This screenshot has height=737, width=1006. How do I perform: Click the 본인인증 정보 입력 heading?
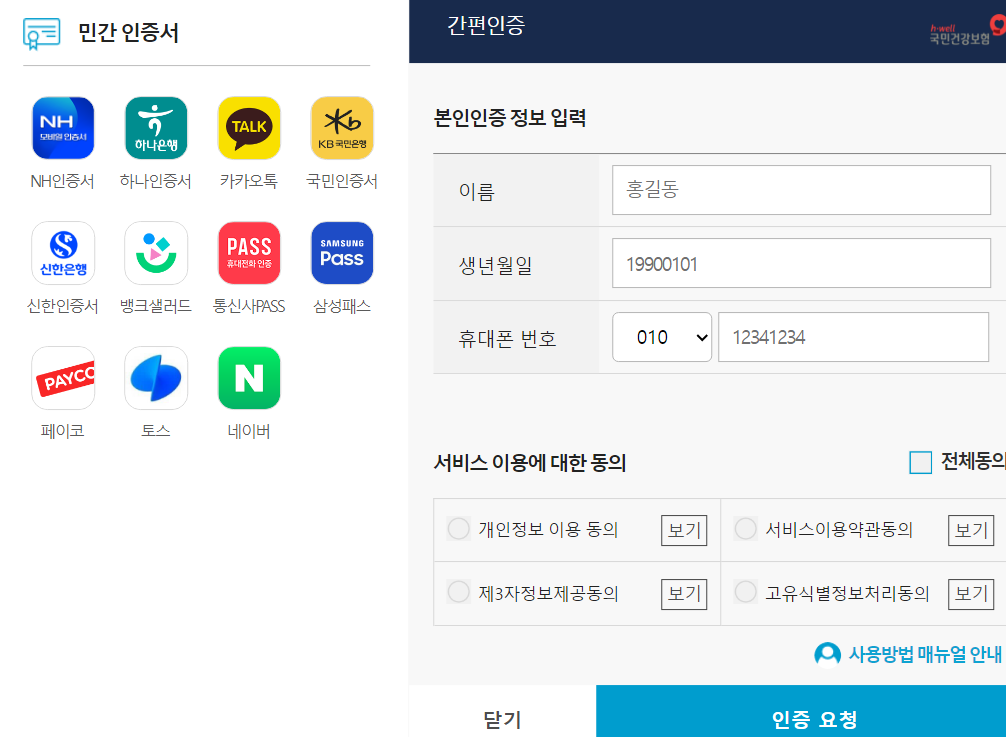point(510,117)
